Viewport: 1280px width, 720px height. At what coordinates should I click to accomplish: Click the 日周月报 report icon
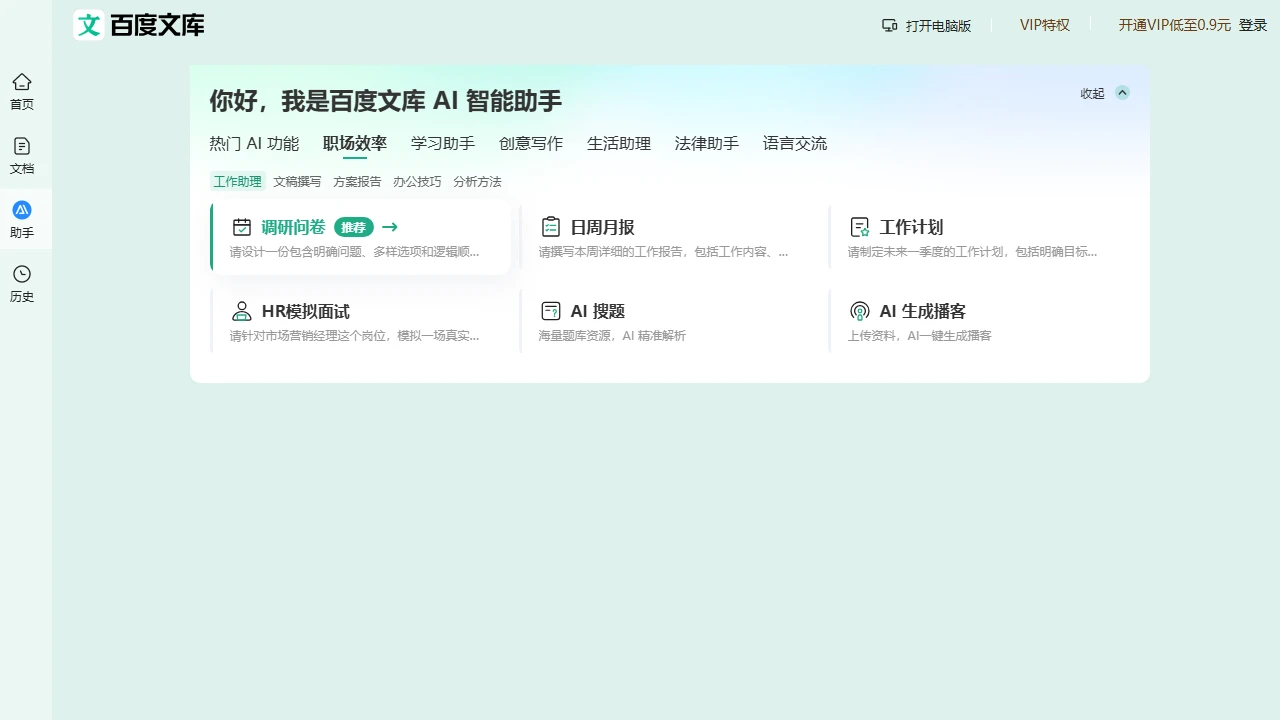pos(550,227)
